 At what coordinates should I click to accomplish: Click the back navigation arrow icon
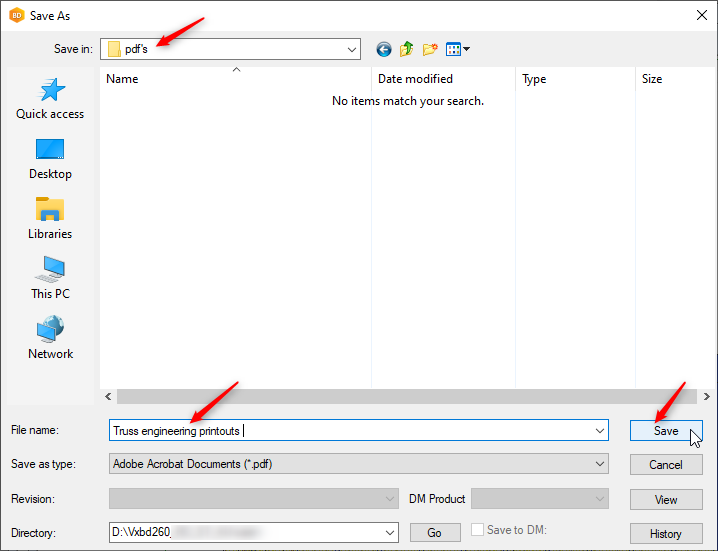pyautogui.click(x=384, y=49)
